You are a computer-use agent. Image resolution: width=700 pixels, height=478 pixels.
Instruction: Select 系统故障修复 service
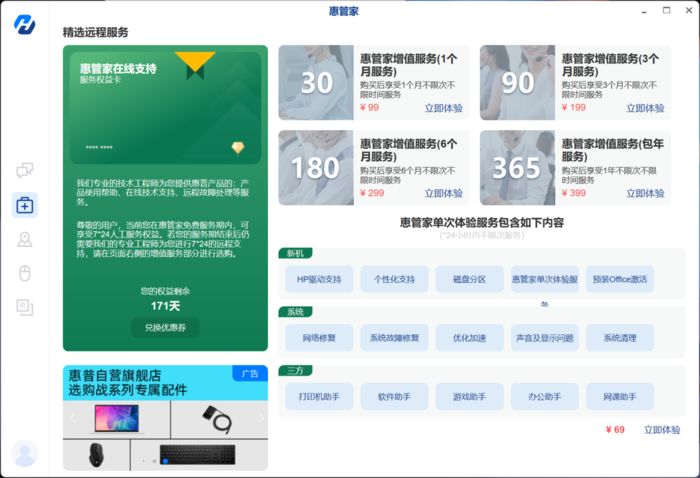394,338
